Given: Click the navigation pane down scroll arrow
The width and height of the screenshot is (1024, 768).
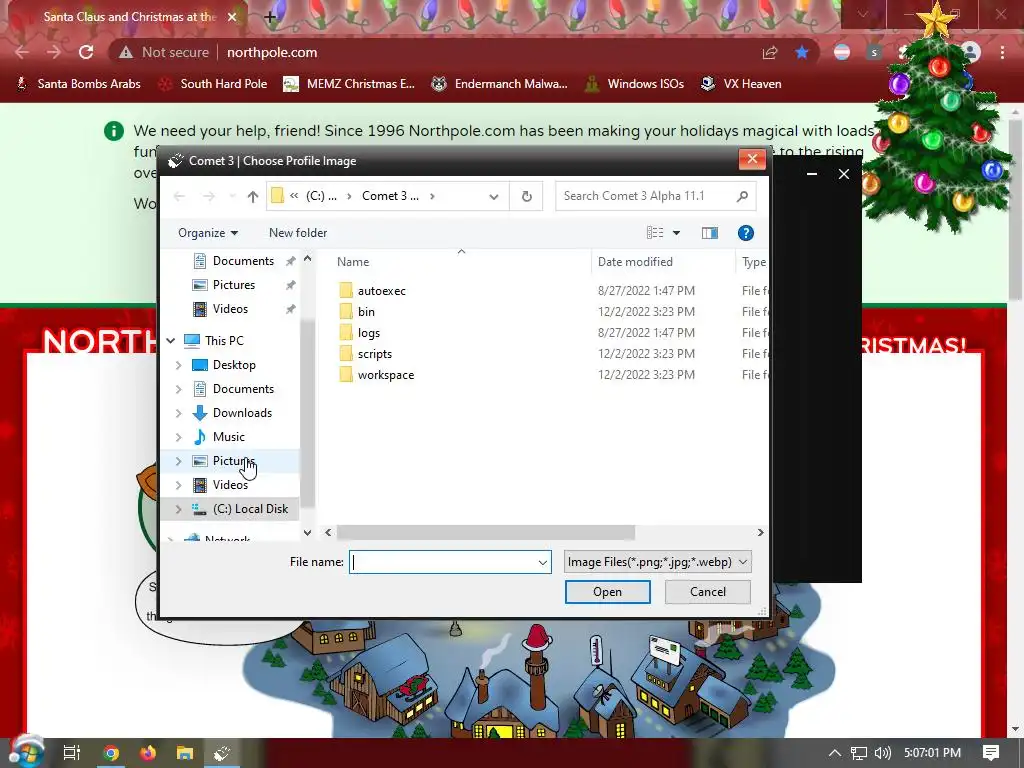Looking at the screenshot, I should point(308,532).
